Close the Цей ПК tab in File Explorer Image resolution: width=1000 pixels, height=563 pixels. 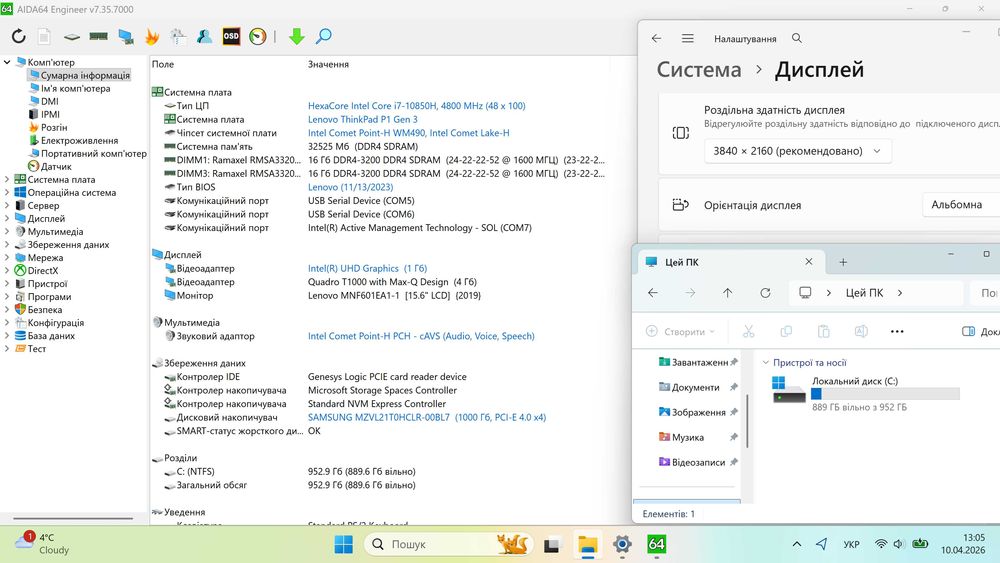point(809,261)
